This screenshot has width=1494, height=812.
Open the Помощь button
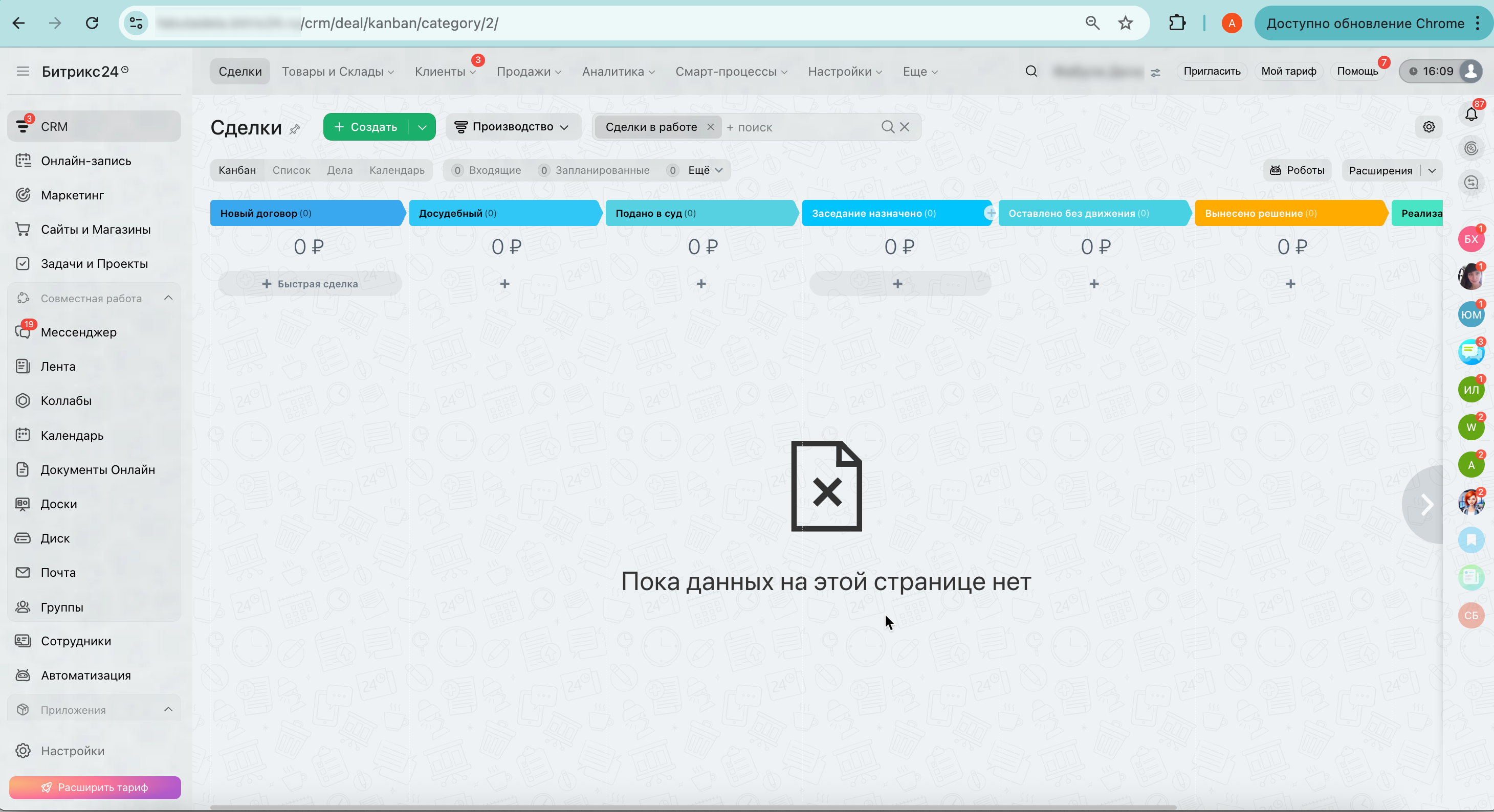(1357, 71)
